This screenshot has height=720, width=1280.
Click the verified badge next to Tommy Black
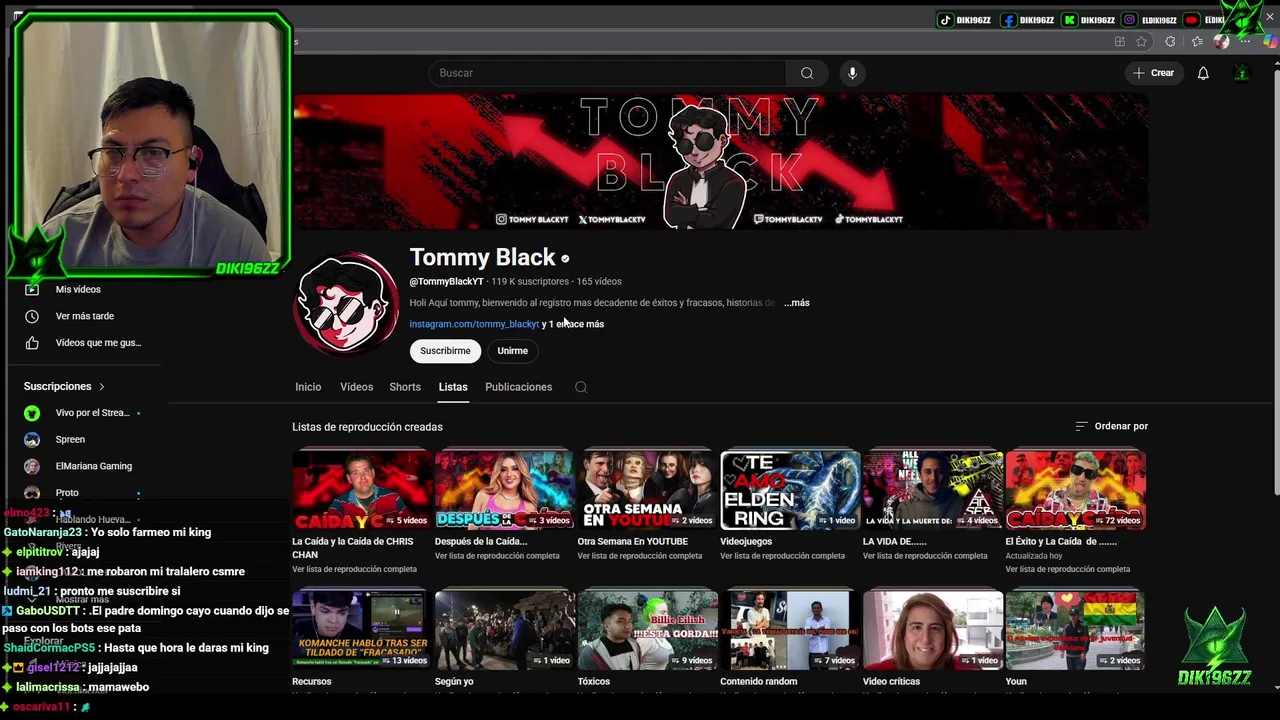coord(565,259)
